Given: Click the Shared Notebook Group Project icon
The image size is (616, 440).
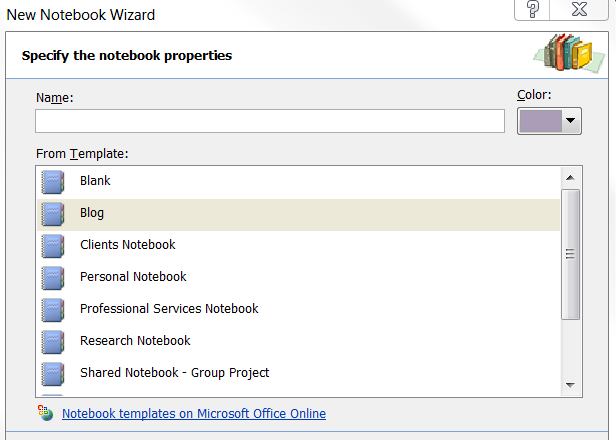Looking at the screenshot, I should pos(53,374).
